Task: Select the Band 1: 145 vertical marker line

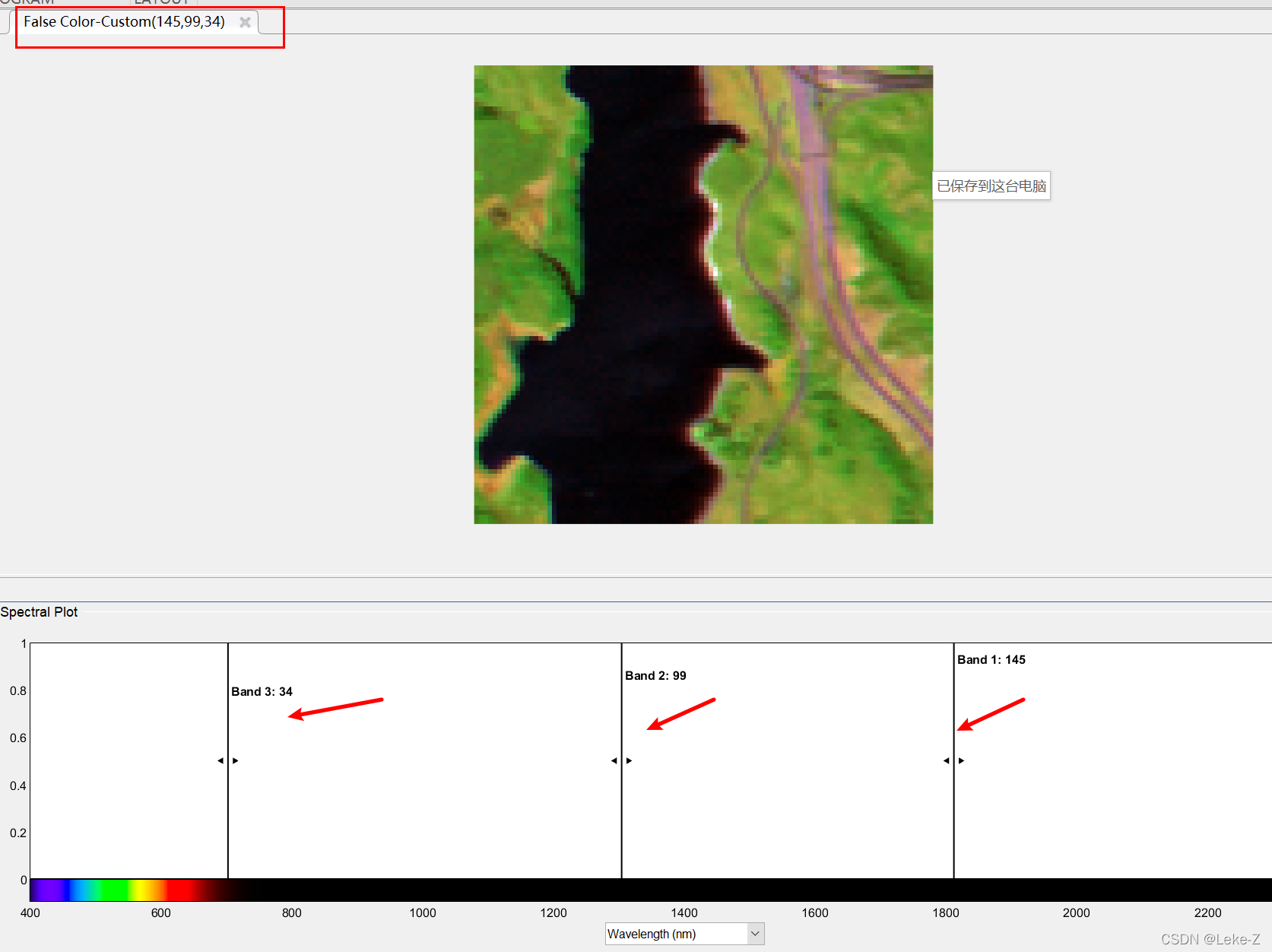Action: tap(953, 798)
